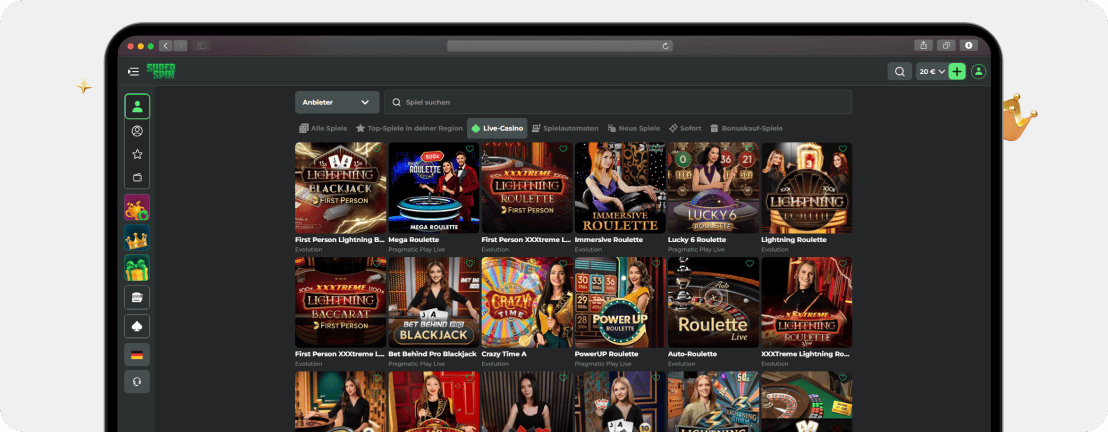The width and height of the screenshot is (1108, 432).
Task: Switch to the Sofort tab
Action: 685,128
